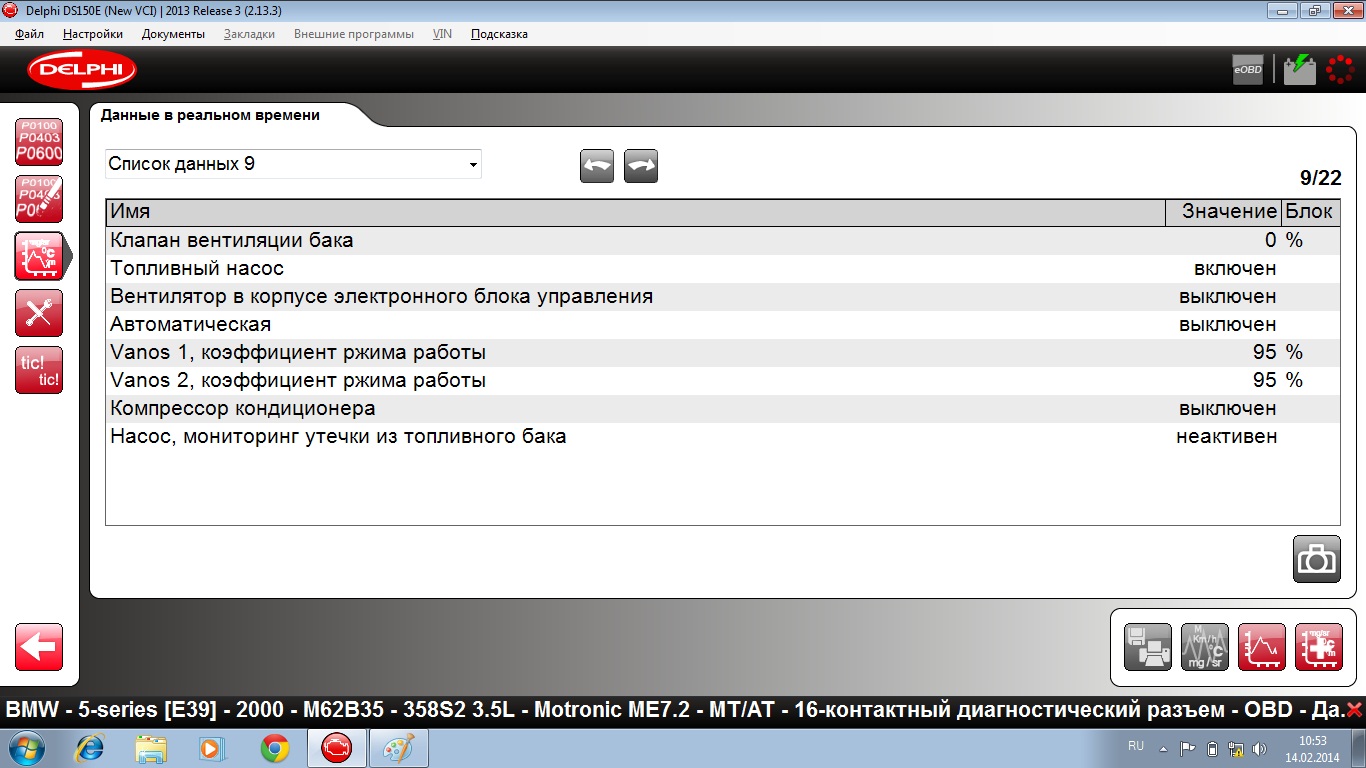The height and width of the screenshot is (768, 1366).
Task: Open the Настройки menu
Action: pos(93,34)
